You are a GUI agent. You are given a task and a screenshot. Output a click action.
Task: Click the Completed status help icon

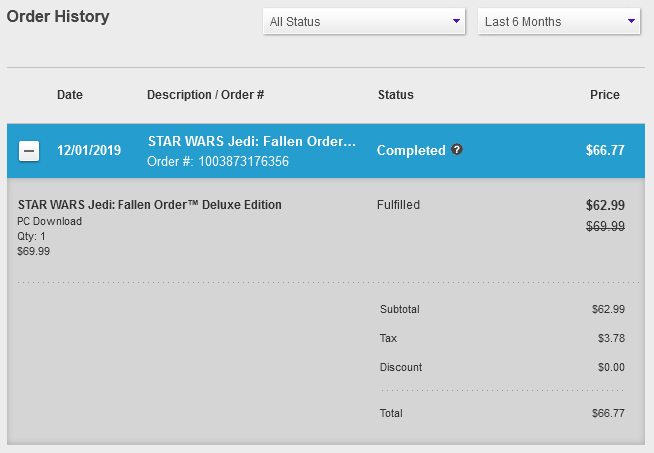click(457, 149)
